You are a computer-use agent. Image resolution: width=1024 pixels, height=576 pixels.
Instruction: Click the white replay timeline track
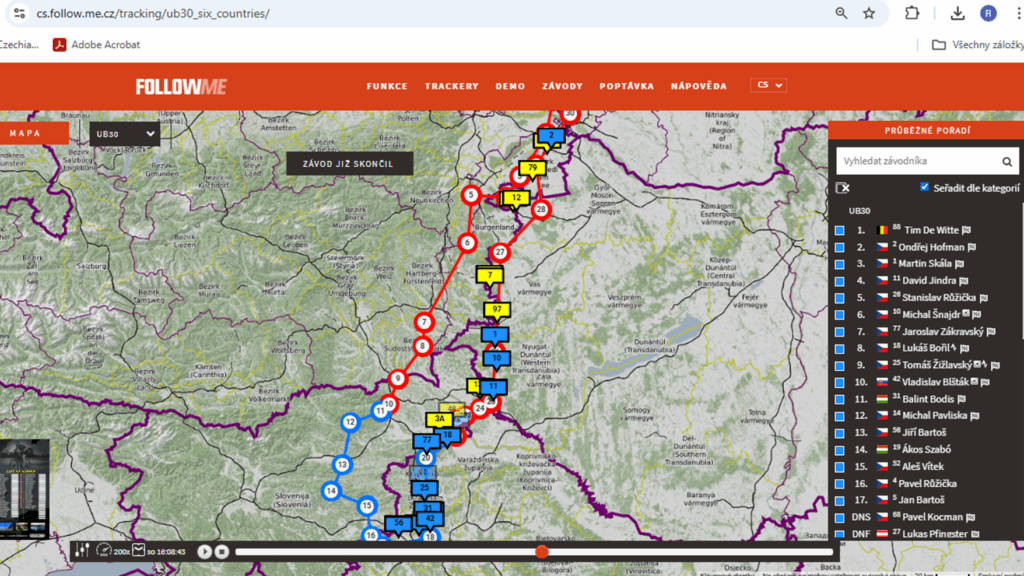point(534,552)
